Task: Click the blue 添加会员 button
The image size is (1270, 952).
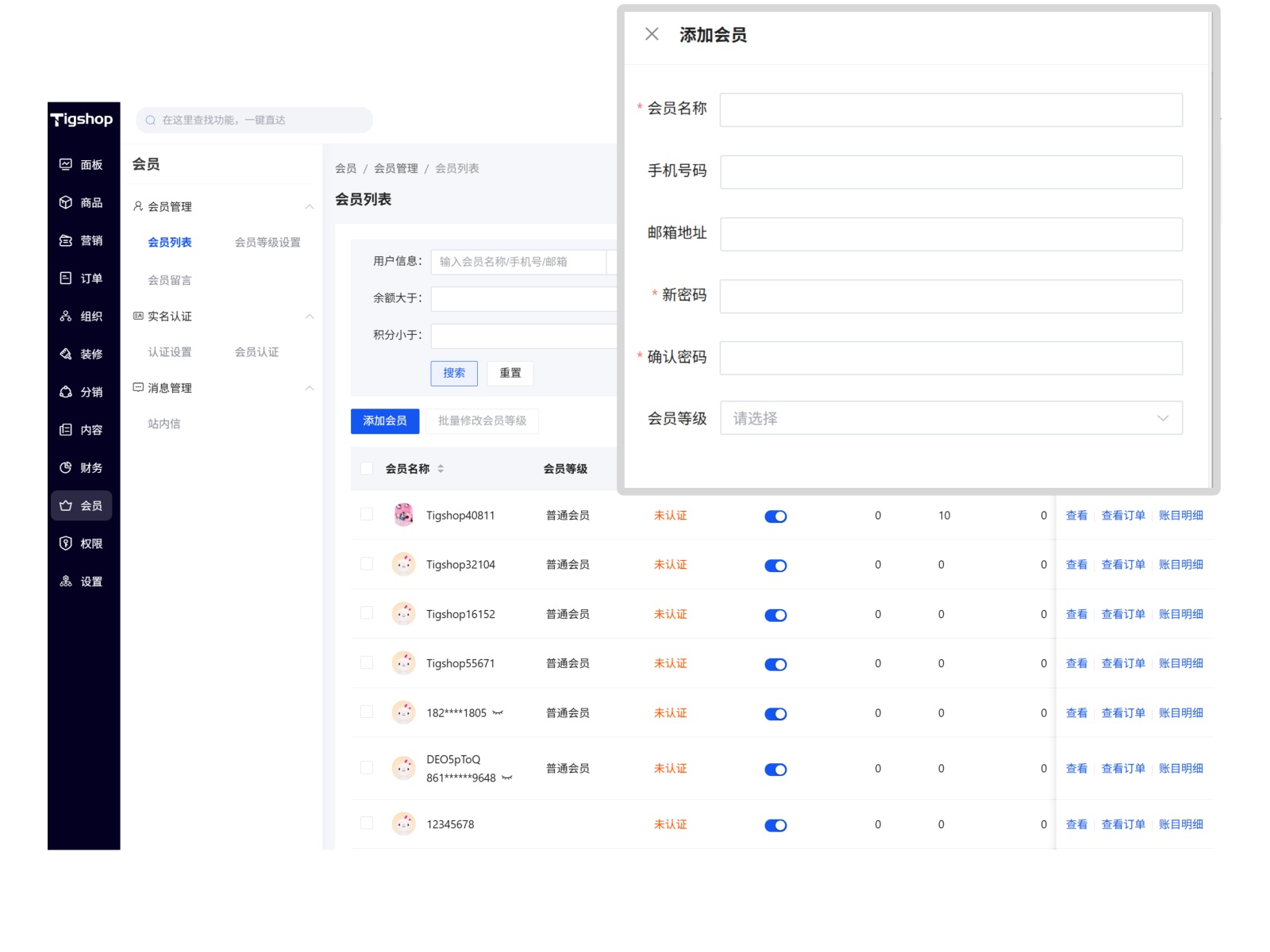Action: tap(385, 421)
